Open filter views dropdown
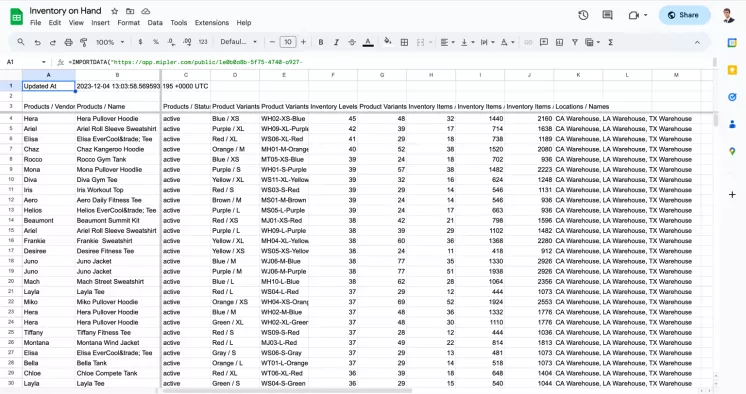This screenshot has height=394, width=746. pyautogui.click(x=592, y=42)
